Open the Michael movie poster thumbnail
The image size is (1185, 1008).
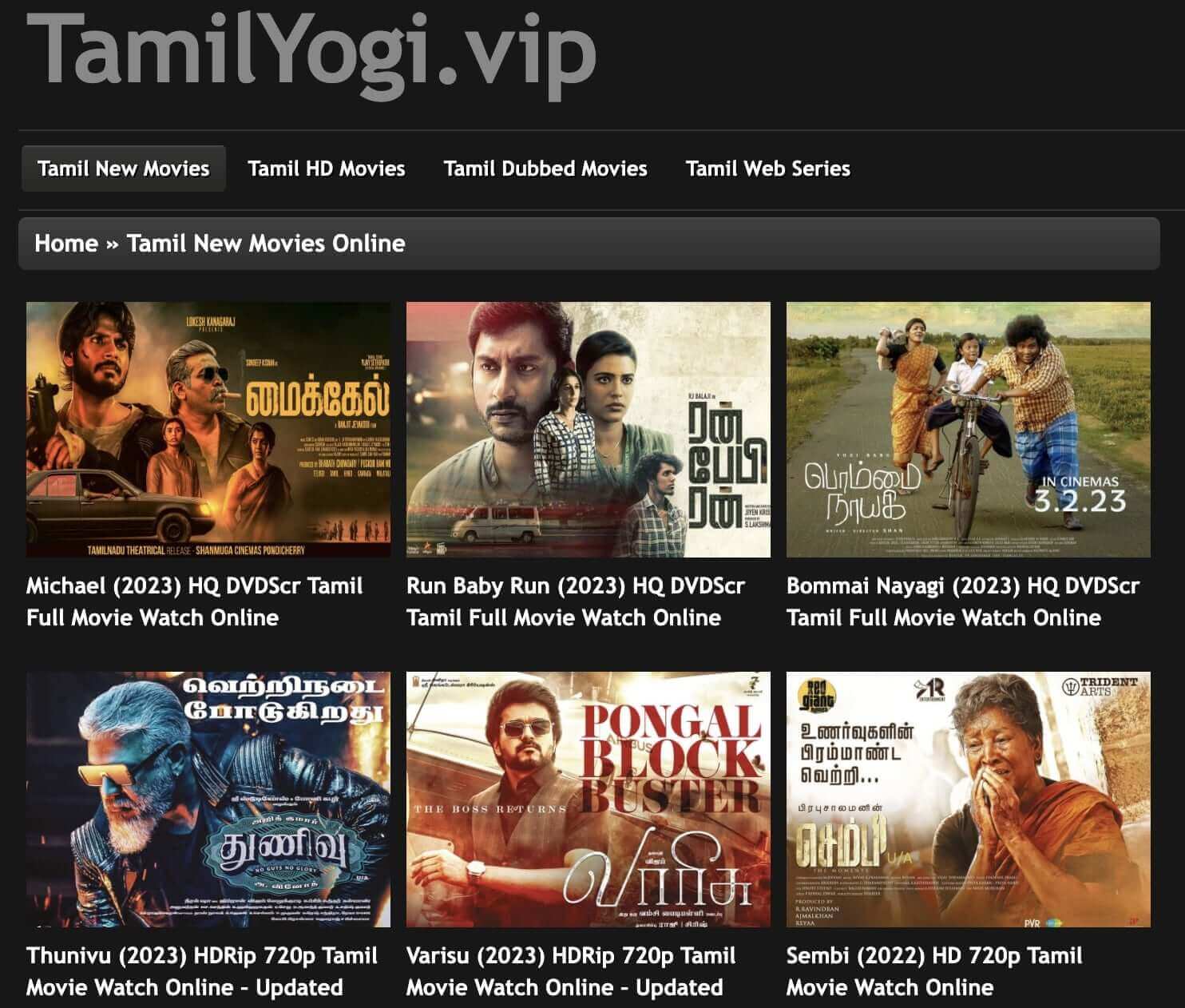(x=208, y=429)
